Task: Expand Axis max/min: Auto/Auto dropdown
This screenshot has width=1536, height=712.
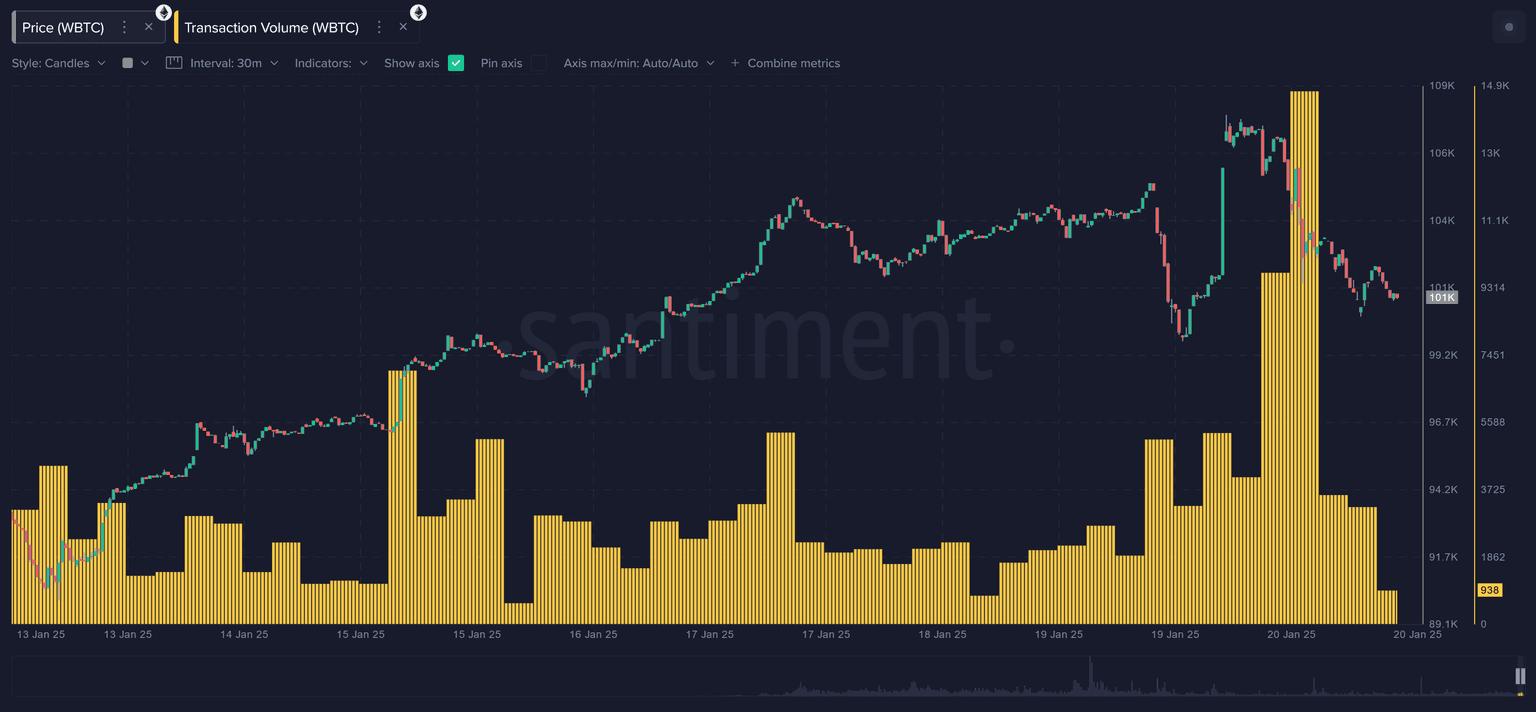Action: tap(638, 63)
